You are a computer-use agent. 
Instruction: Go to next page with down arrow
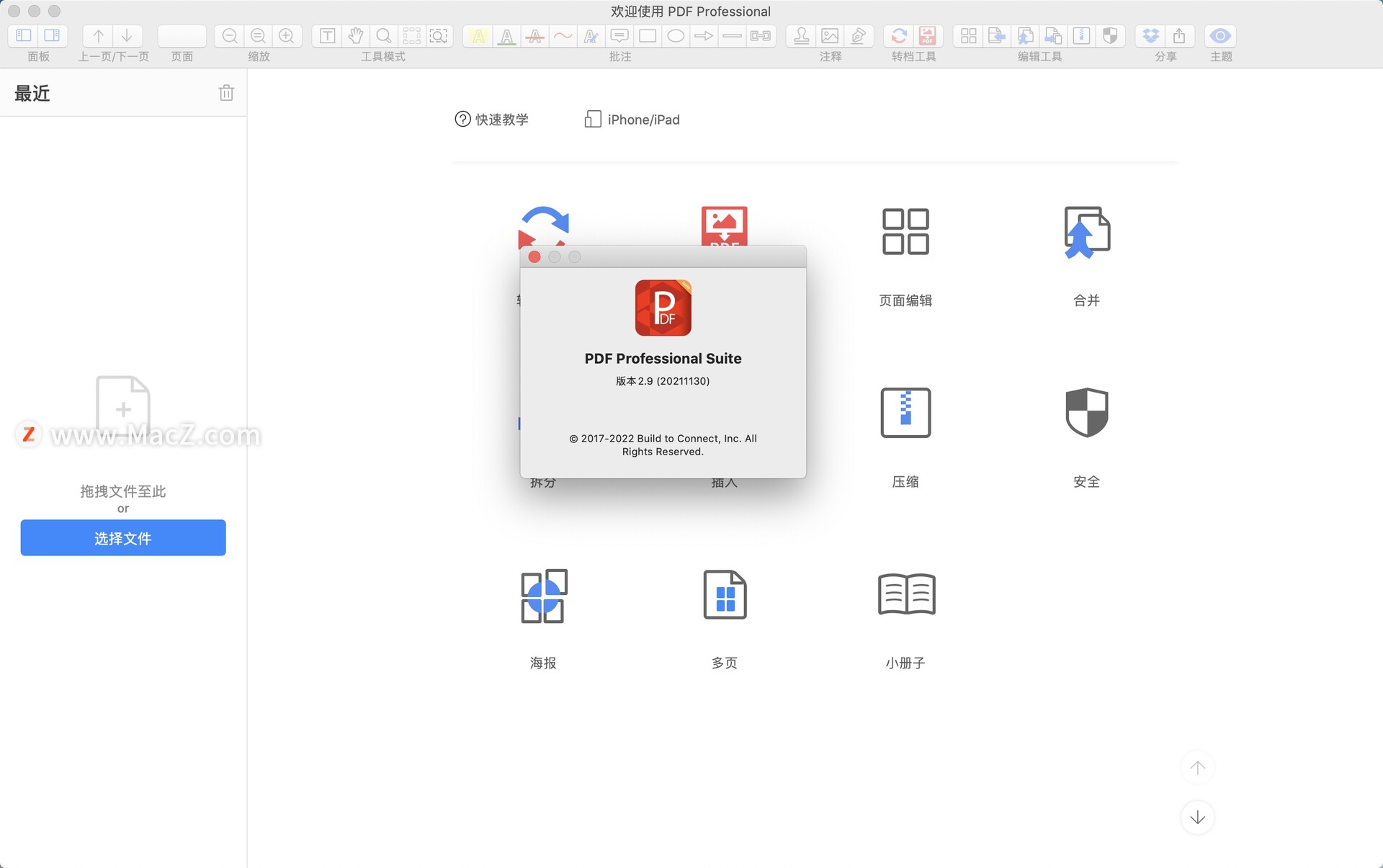point(127,35)
